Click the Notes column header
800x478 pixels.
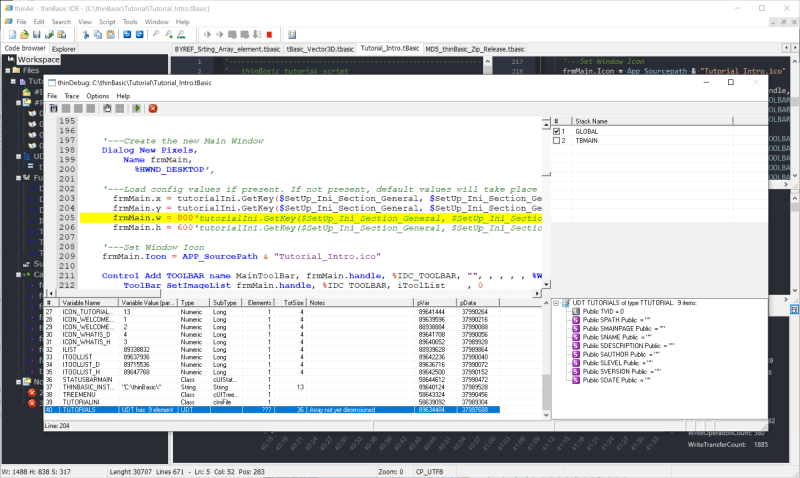coord(360,303)
